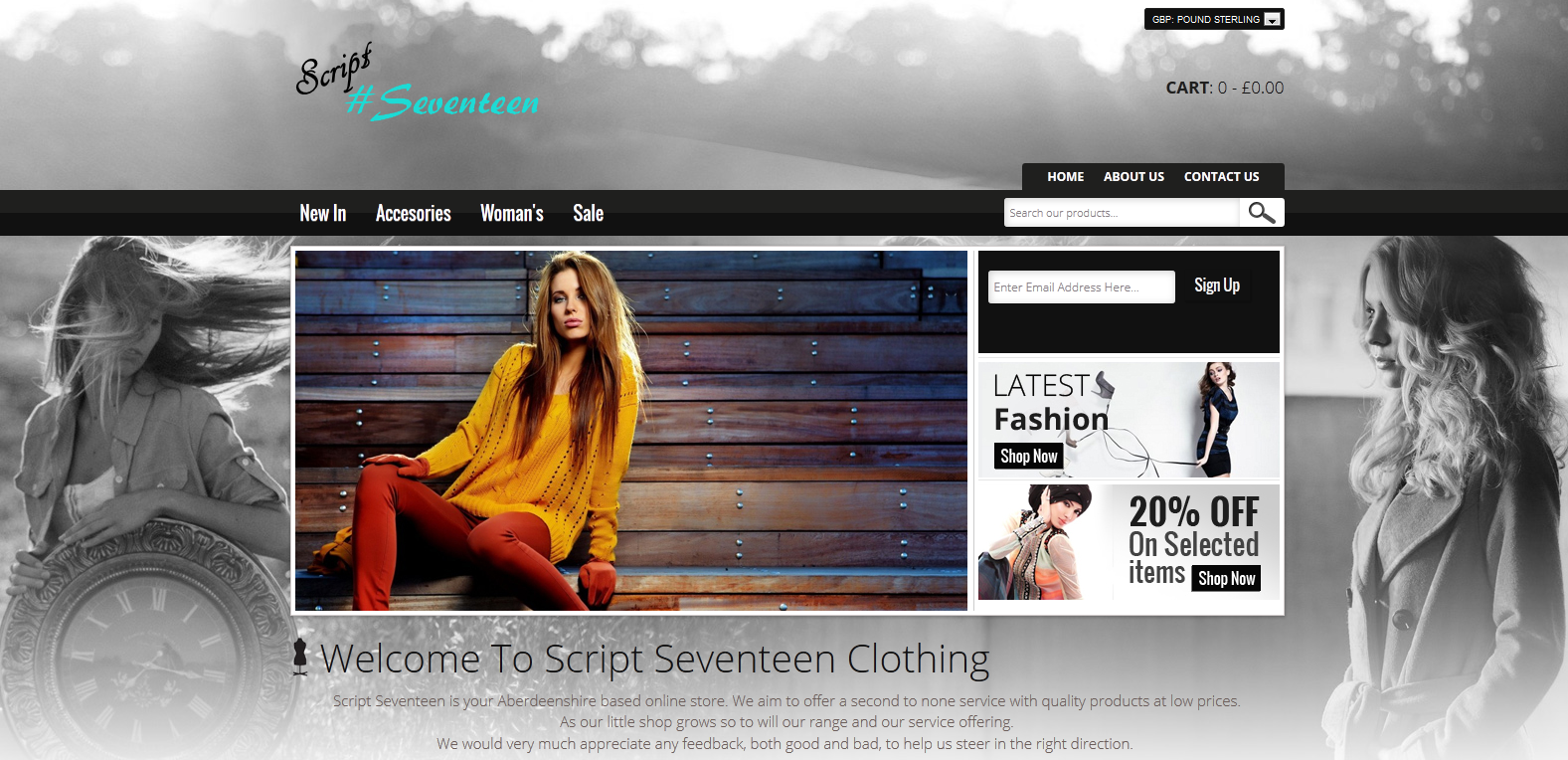Open the Contact Us page

(1221, 177)
